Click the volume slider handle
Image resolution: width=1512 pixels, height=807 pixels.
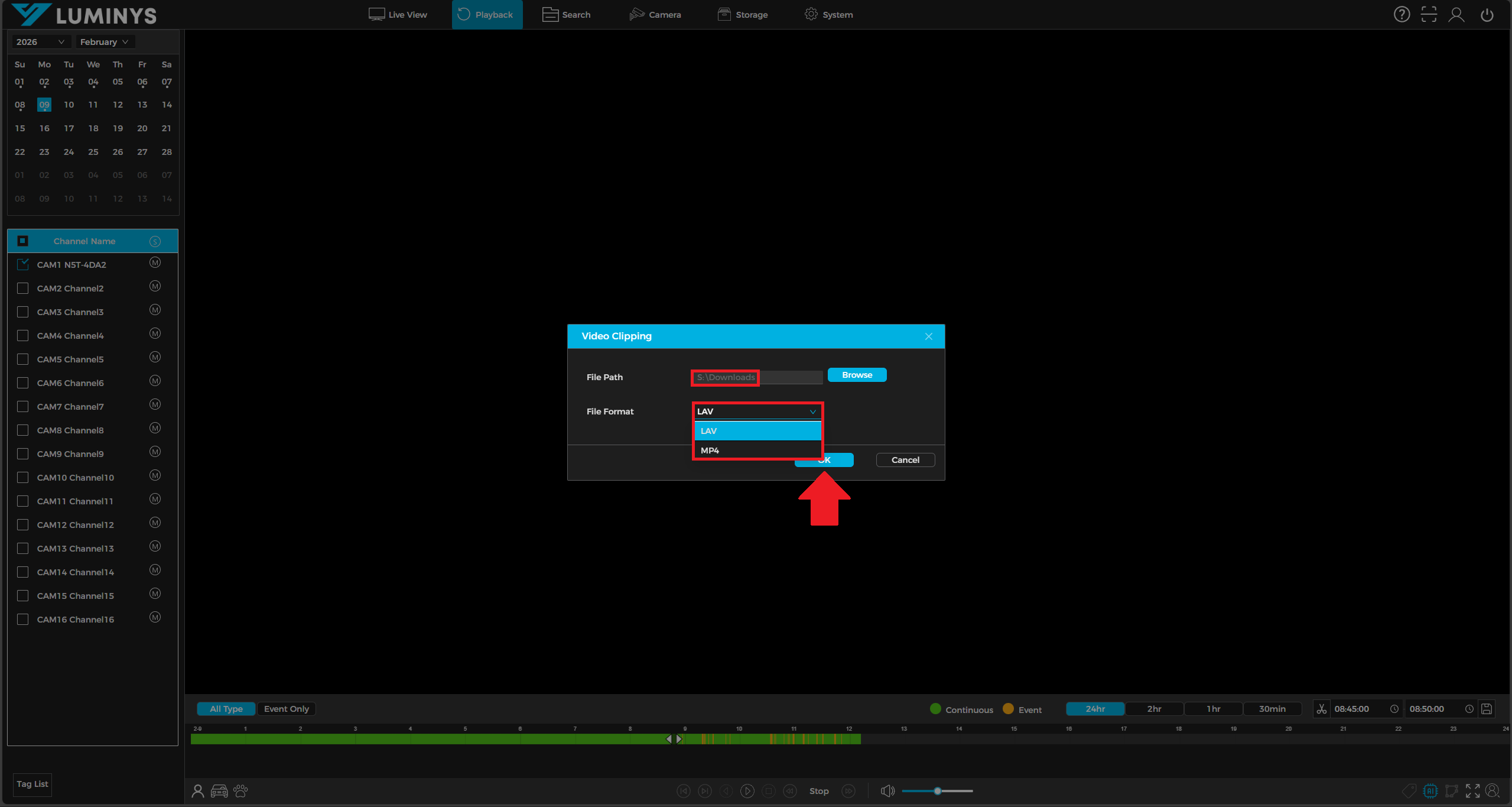pyautogui.click(x=937, y=791)
